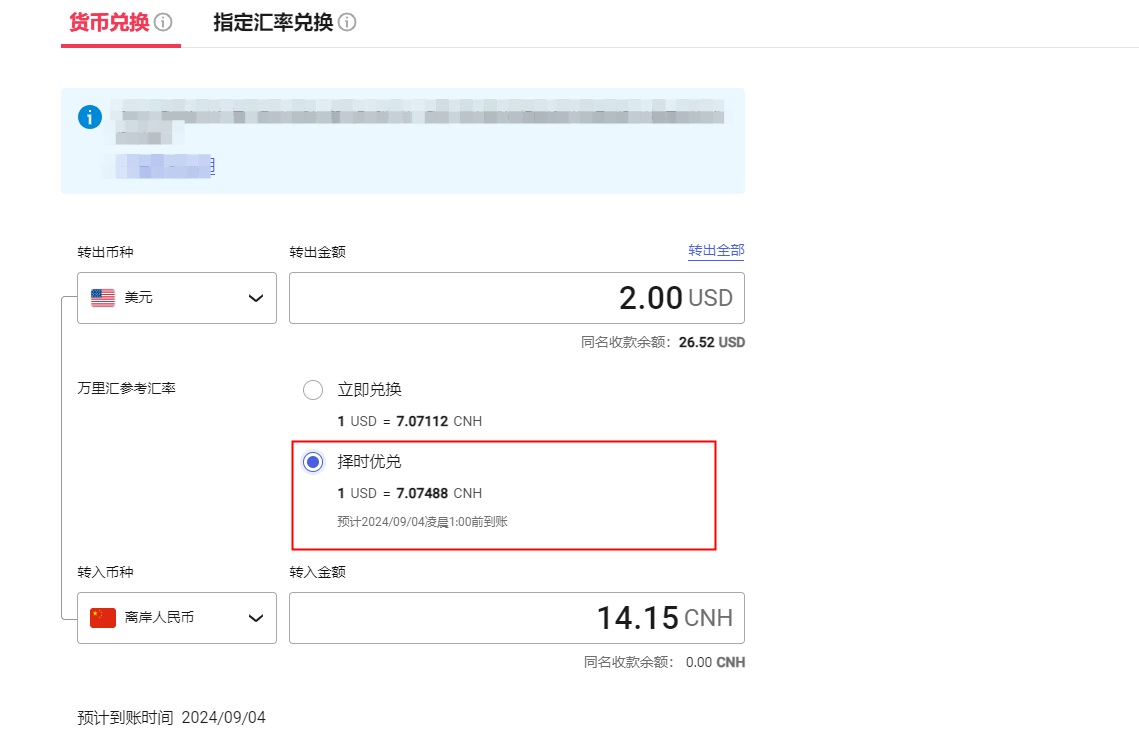This screenshot has height=736, width=1139.
Task: Click info icon beside 货币兑换 tab
Action: (163, 22)
